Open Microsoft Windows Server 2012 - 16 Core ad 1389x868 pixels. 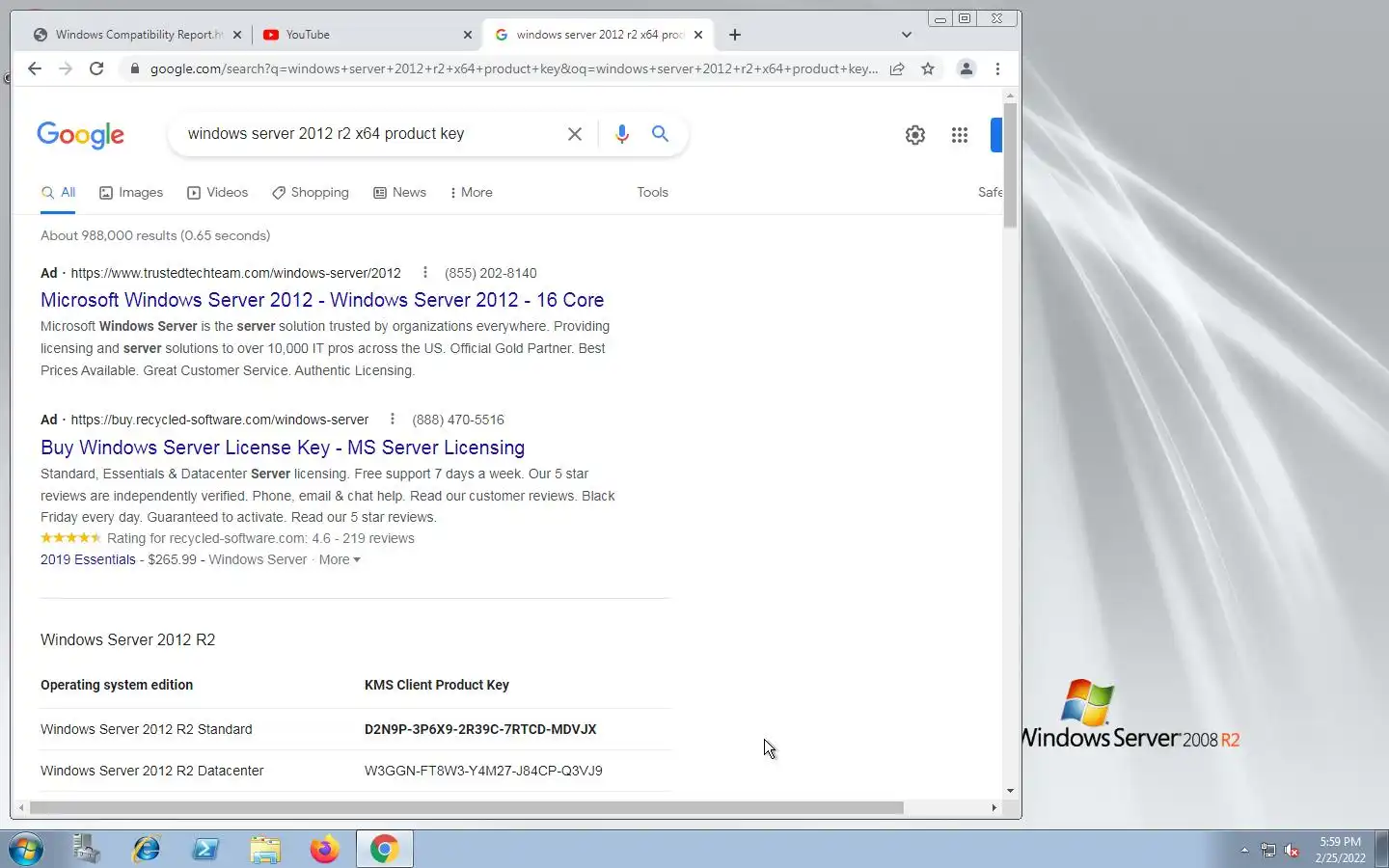(322, 300)
